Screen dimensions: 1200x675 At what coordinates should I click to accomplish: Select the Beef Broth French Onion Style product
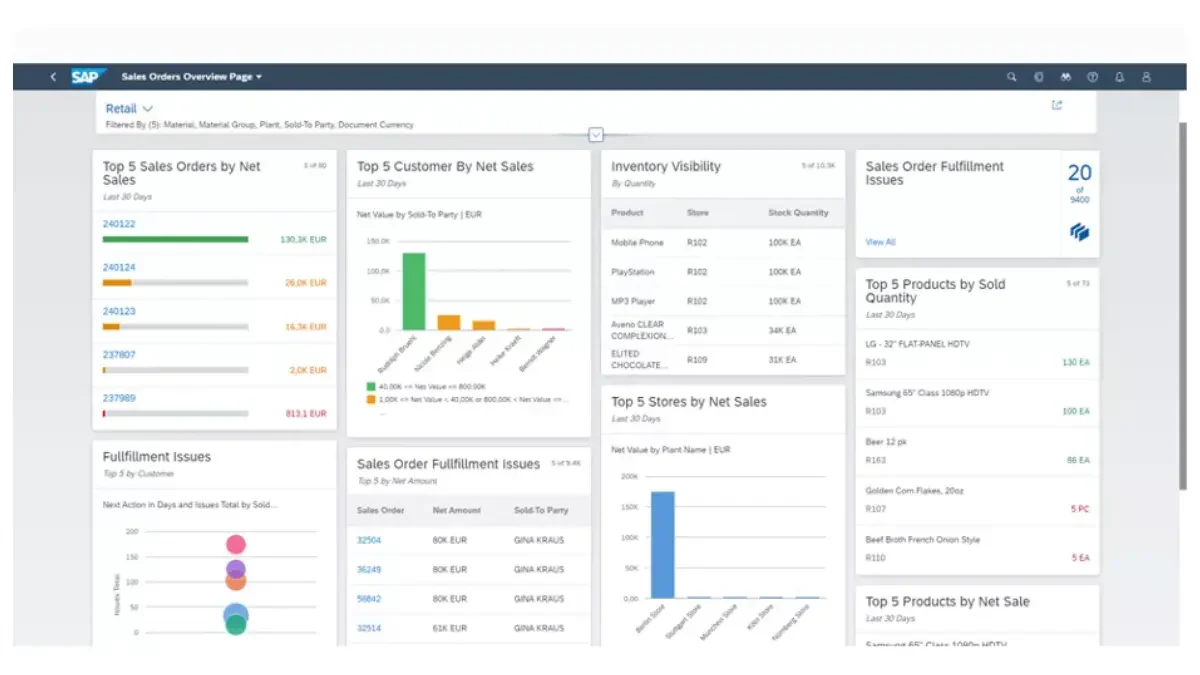click(977, 549)
